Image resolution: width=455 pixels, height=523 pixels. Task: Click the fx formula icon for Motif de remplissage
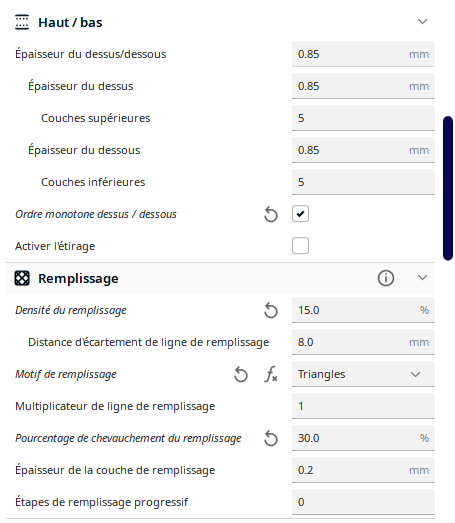coord(271,374)
